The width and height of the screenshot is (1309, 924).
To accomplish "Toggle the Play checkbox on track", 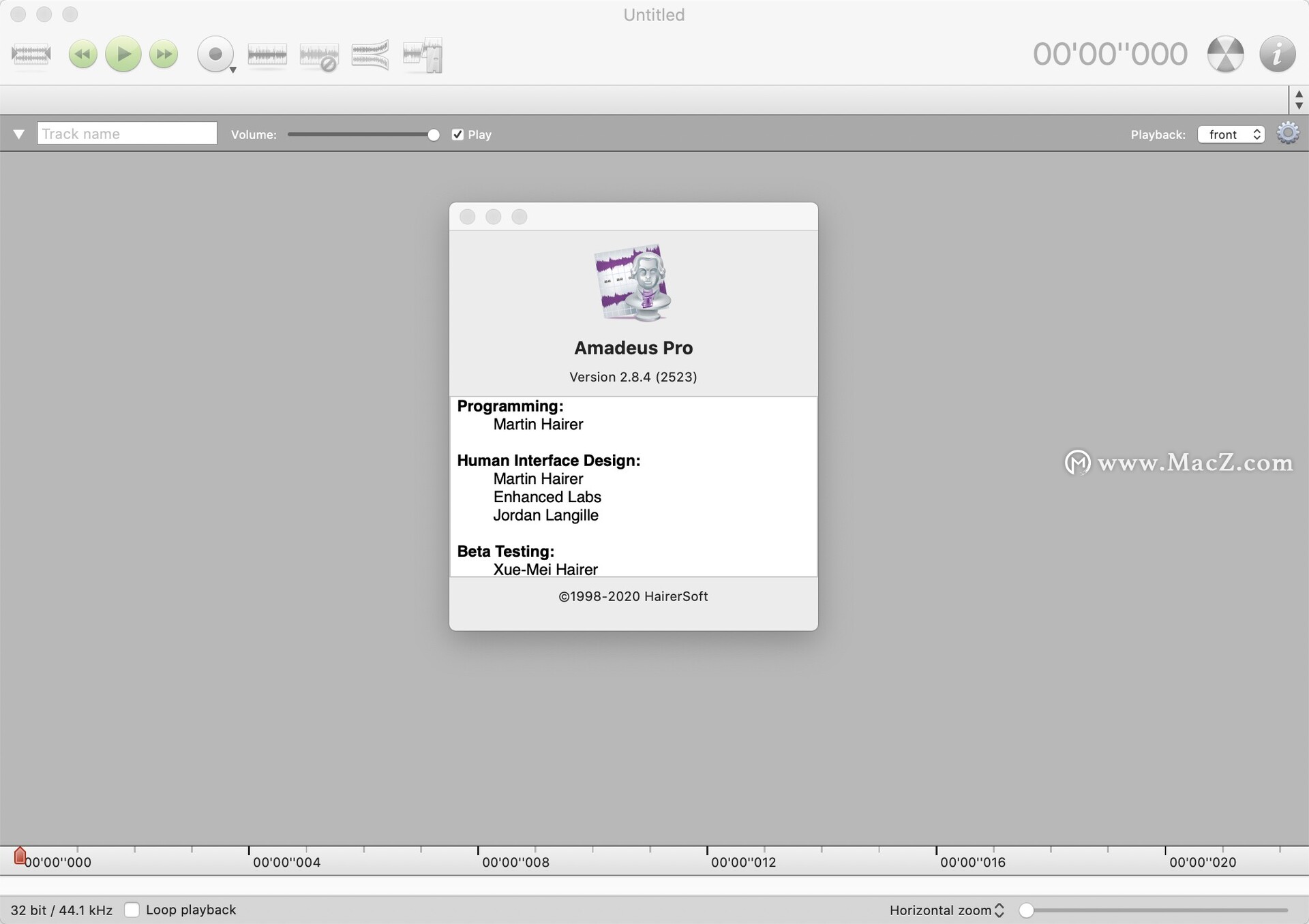I will (457, 133).
